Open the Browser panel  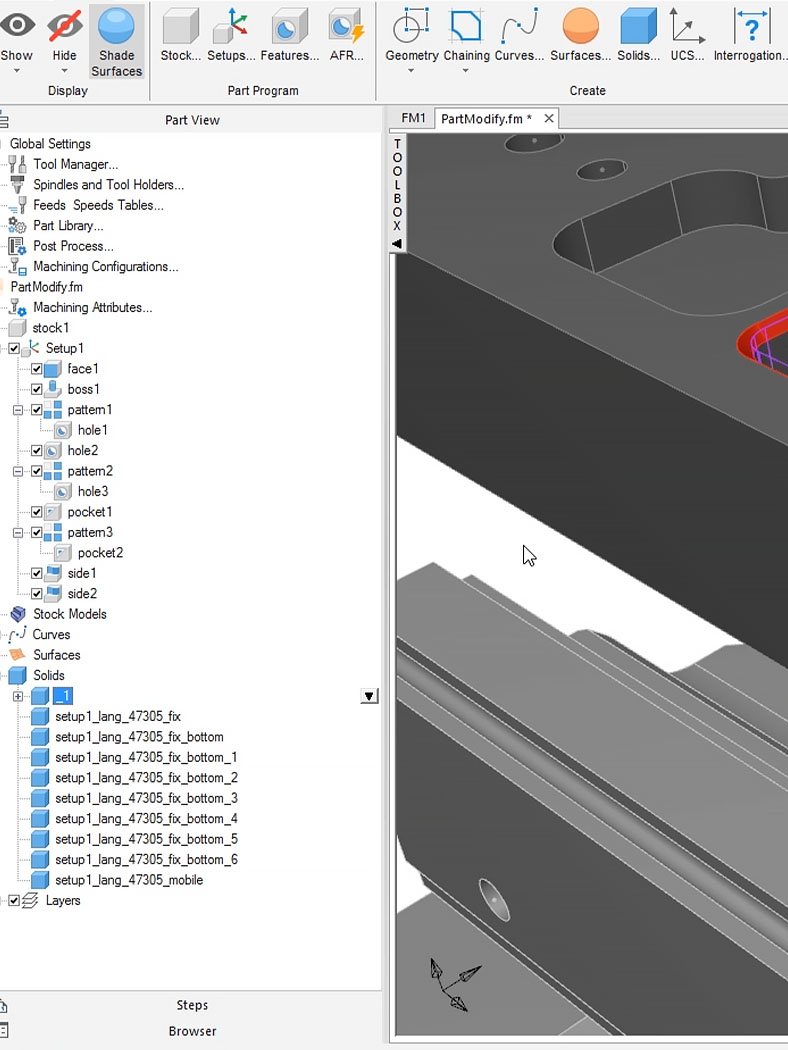(192, 1031)
